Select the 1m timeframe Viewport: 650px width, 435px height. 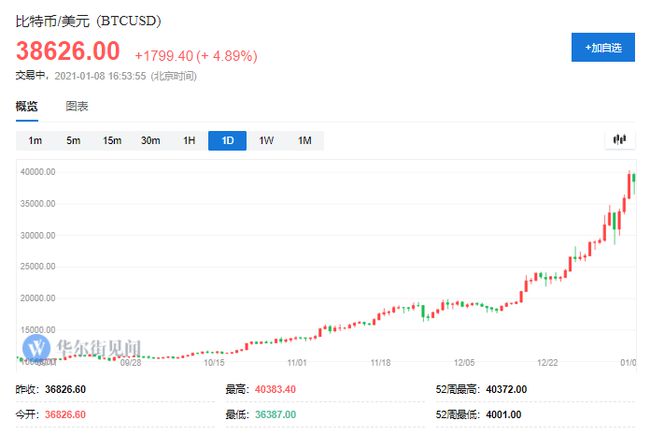click(35, 141)
